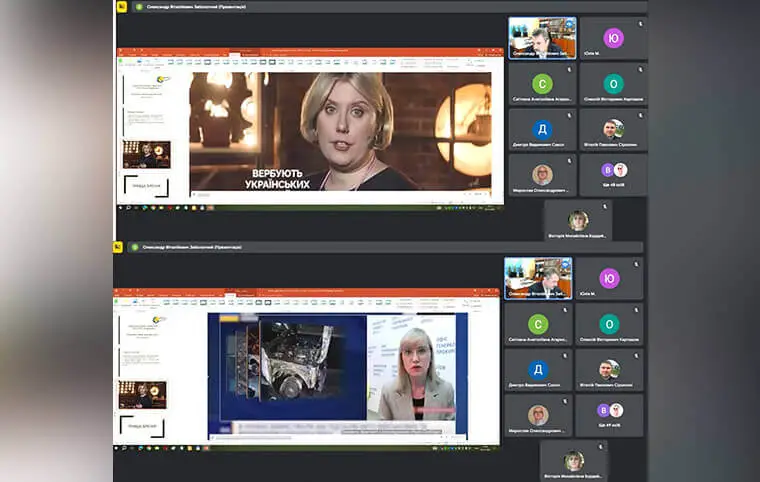Select the bracket-framed title slide thumbnail in the top panel

point(146,185)
